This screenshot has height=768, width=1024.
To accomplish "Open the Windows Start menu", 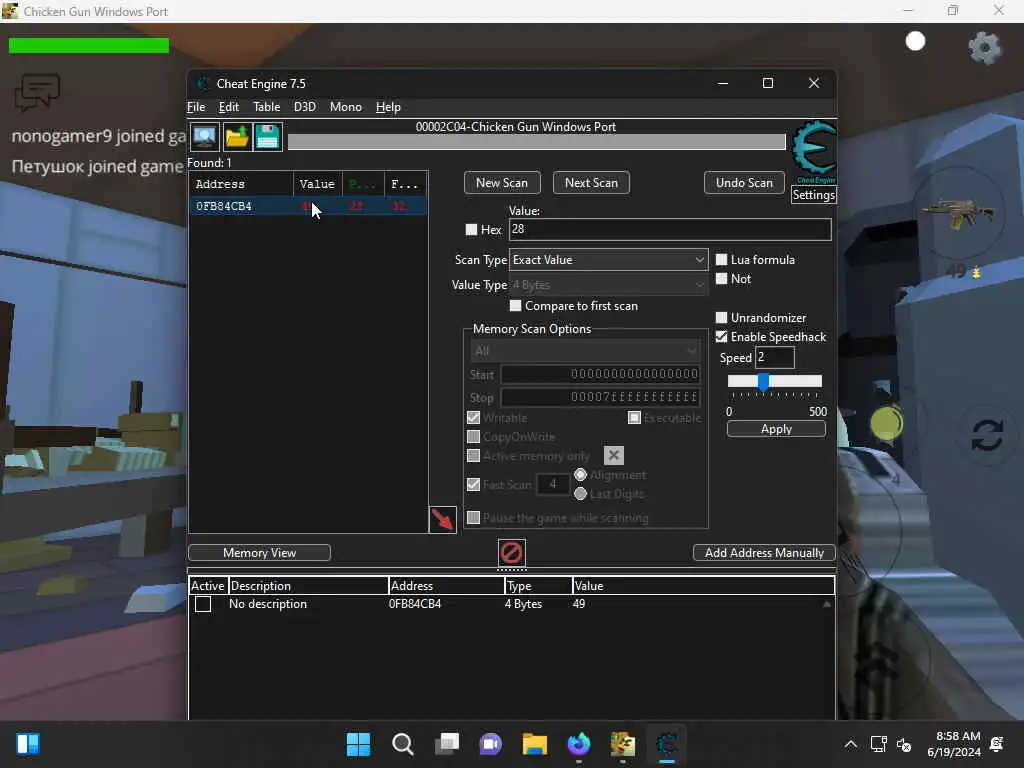I will [x=358, y=744].
